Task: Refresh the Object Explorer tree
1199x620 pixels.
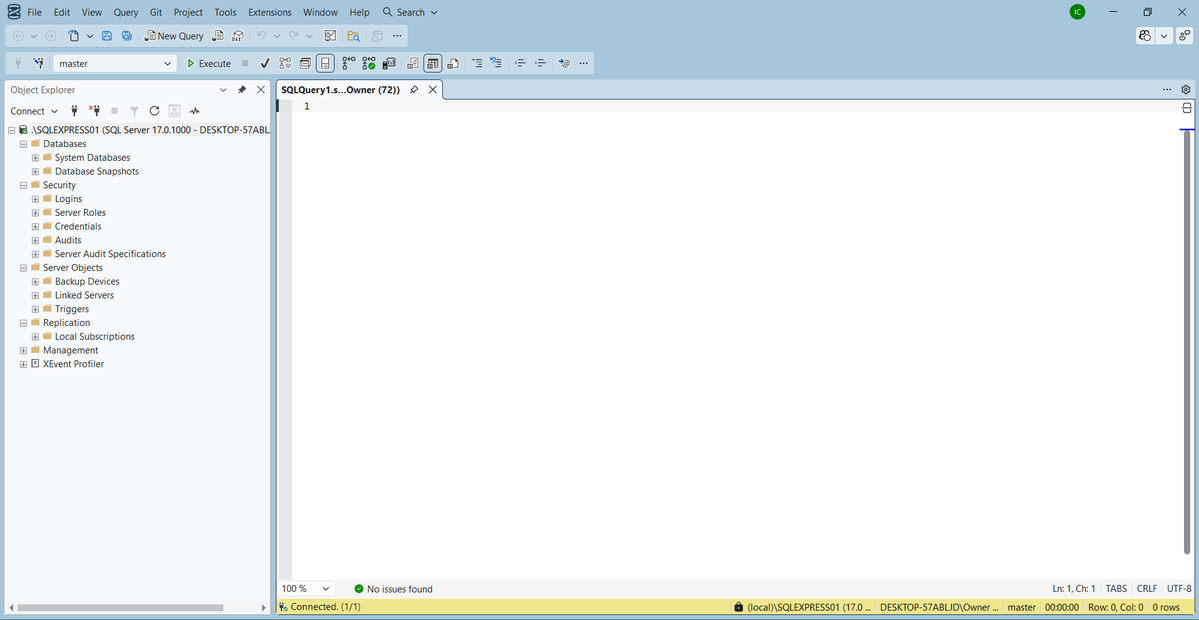Action: [154, 111]
